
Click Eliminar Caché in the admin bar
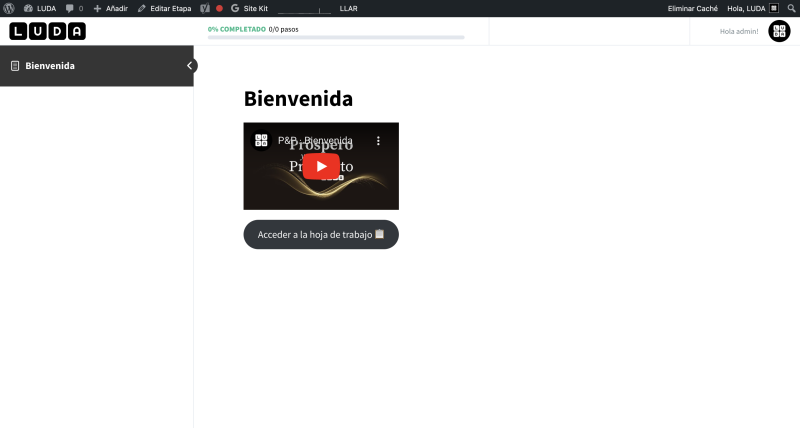coord(692,8)
